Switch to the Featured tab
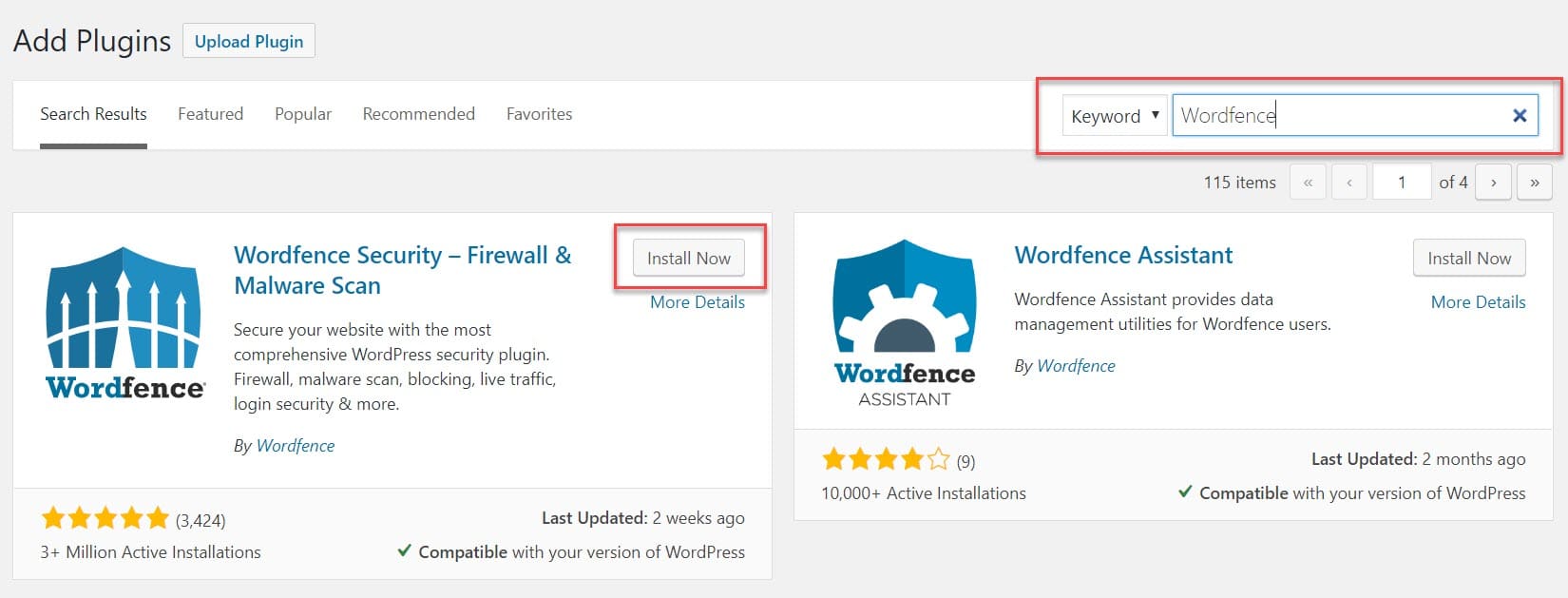Viewport: 1568px width, 598px height. (211, 114)
